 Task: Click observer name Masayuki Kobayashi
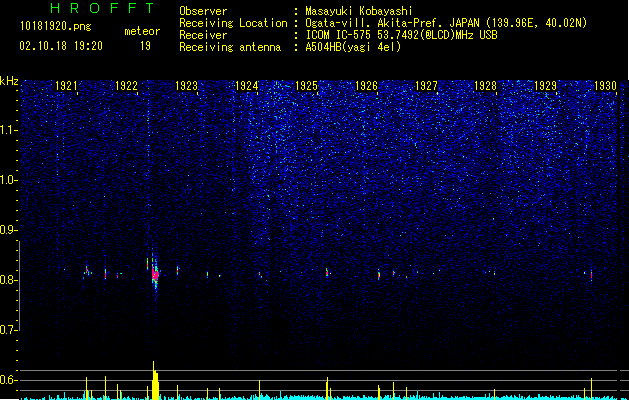[x=359, y=11]
